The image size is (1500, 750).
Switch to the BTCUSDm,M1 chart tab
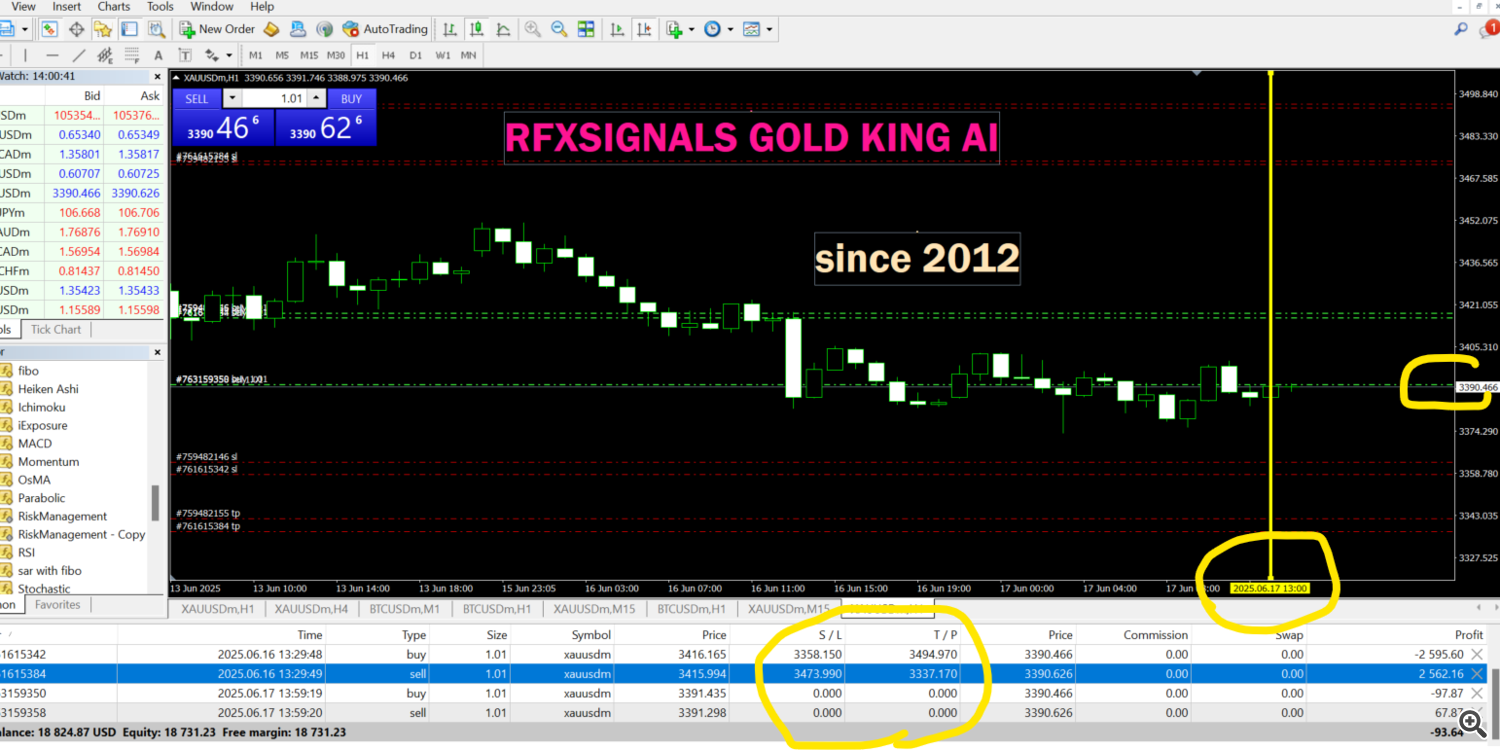point(406,608)
